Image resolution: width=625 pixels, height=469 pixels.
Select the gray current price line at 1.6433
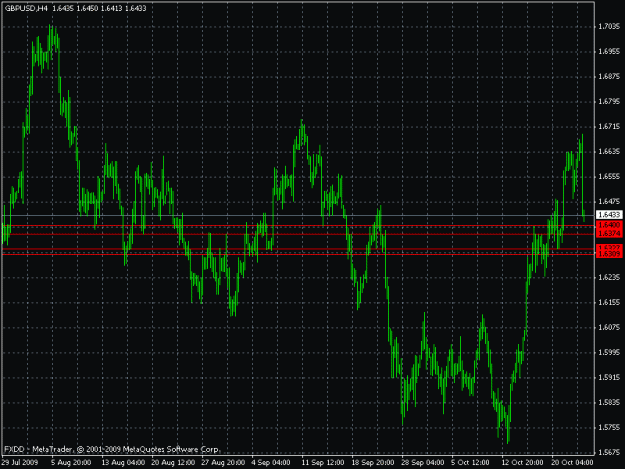pyautogui.click(x=298, y=216)
